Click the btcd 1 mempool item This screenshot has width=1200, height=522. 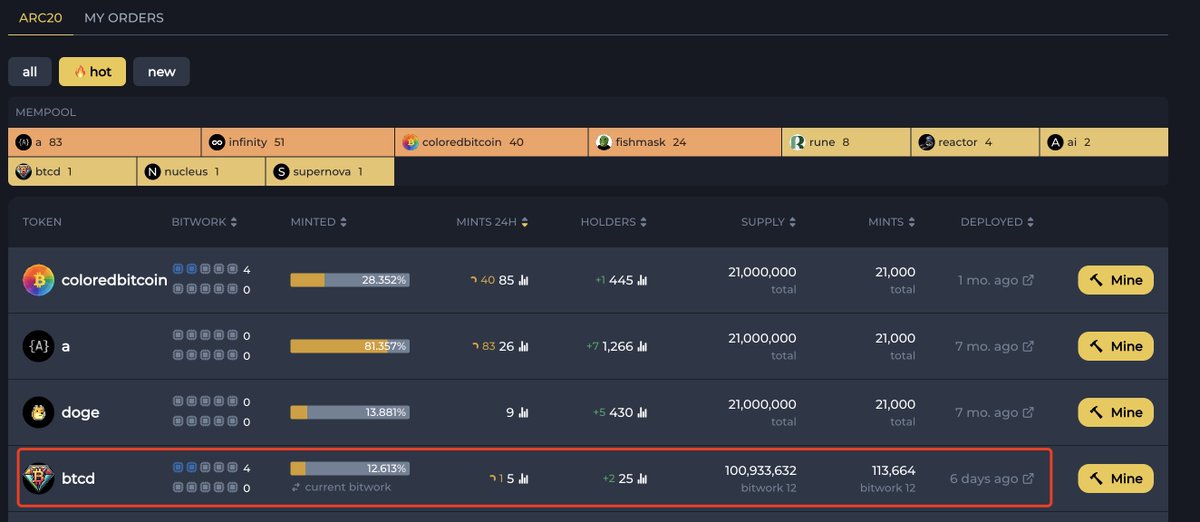pyautogui.click(x=72, y=172)
